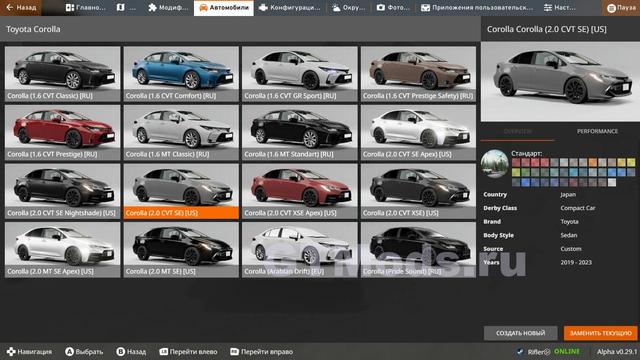640x360 pixels.
Task: Click the Пауза button
Action: 620,8
